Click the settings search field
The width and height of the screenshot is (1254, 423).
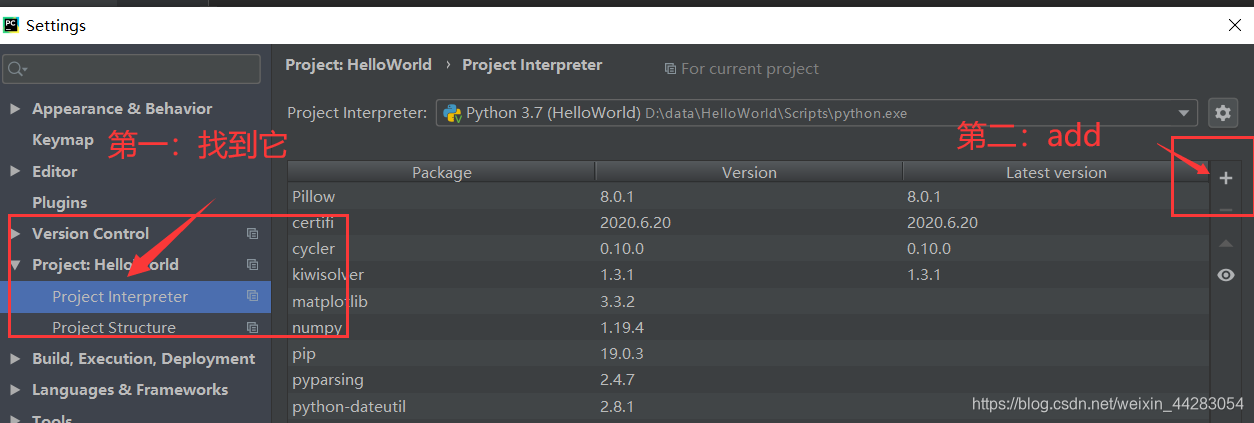(132, 68)
